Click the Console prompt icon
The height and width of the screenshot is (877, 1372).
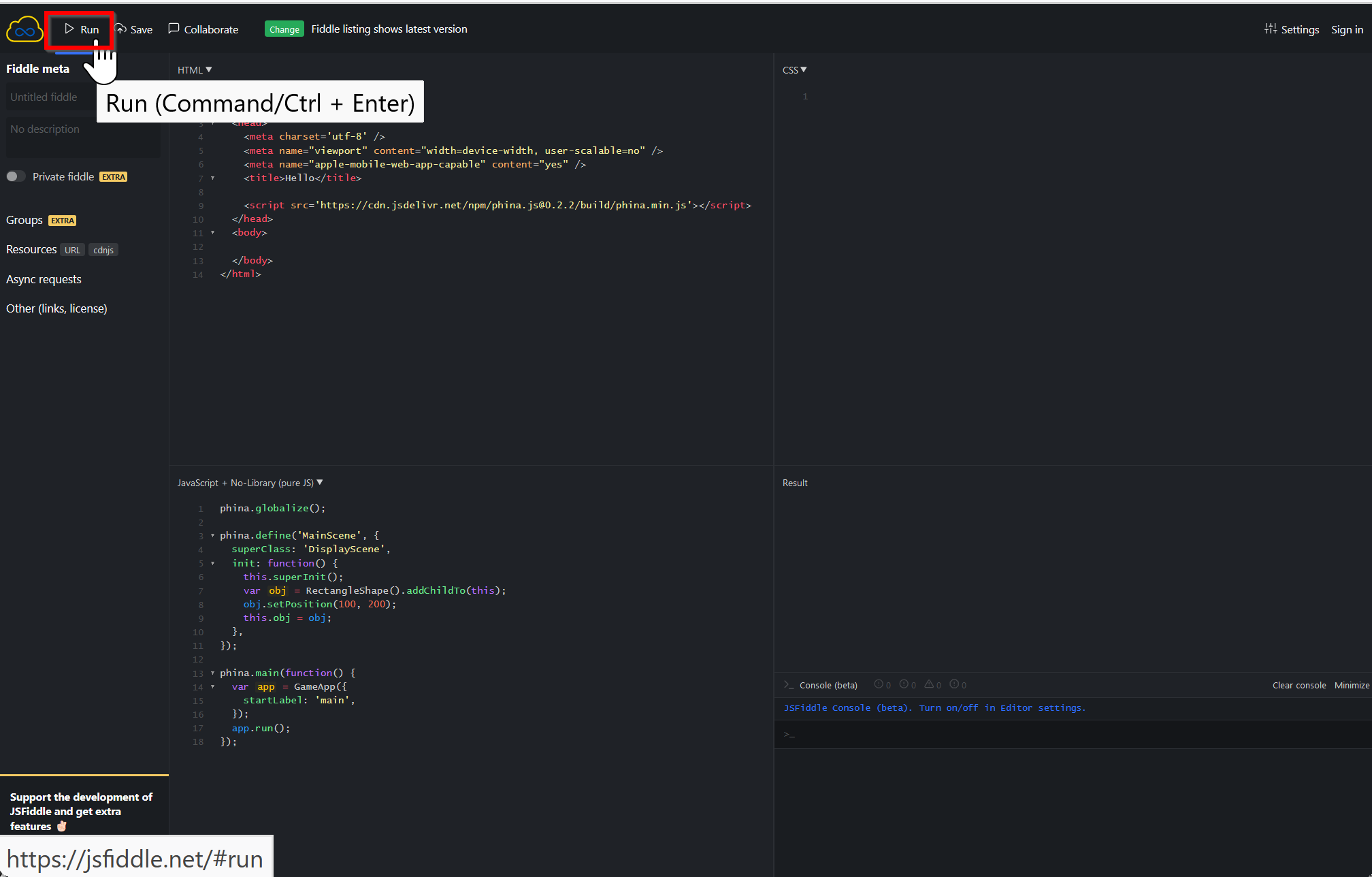(788, 685)
